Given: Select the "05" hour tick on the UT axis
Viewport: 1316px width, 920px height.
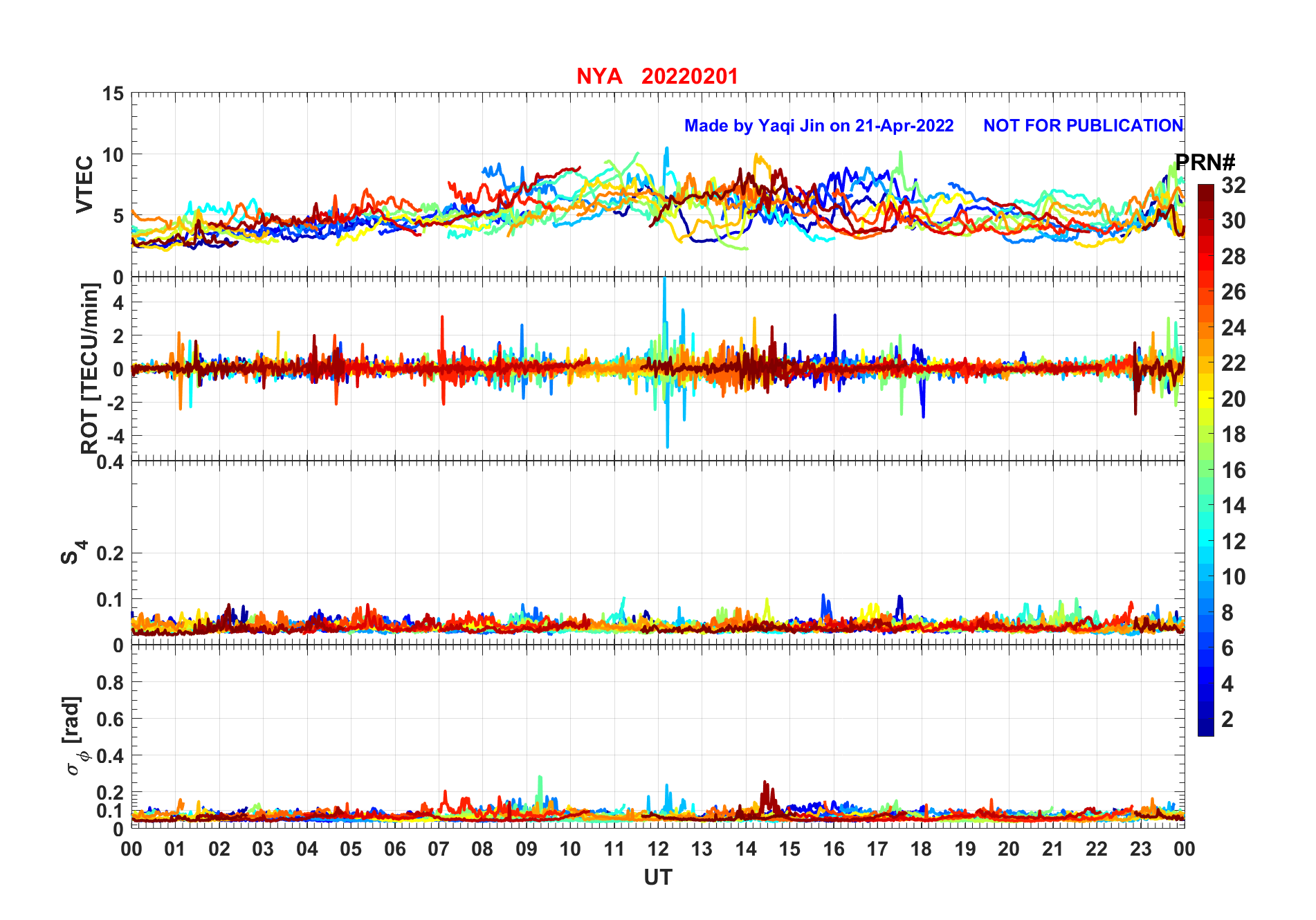Looking at the screenshot, I should coord(351,849).
